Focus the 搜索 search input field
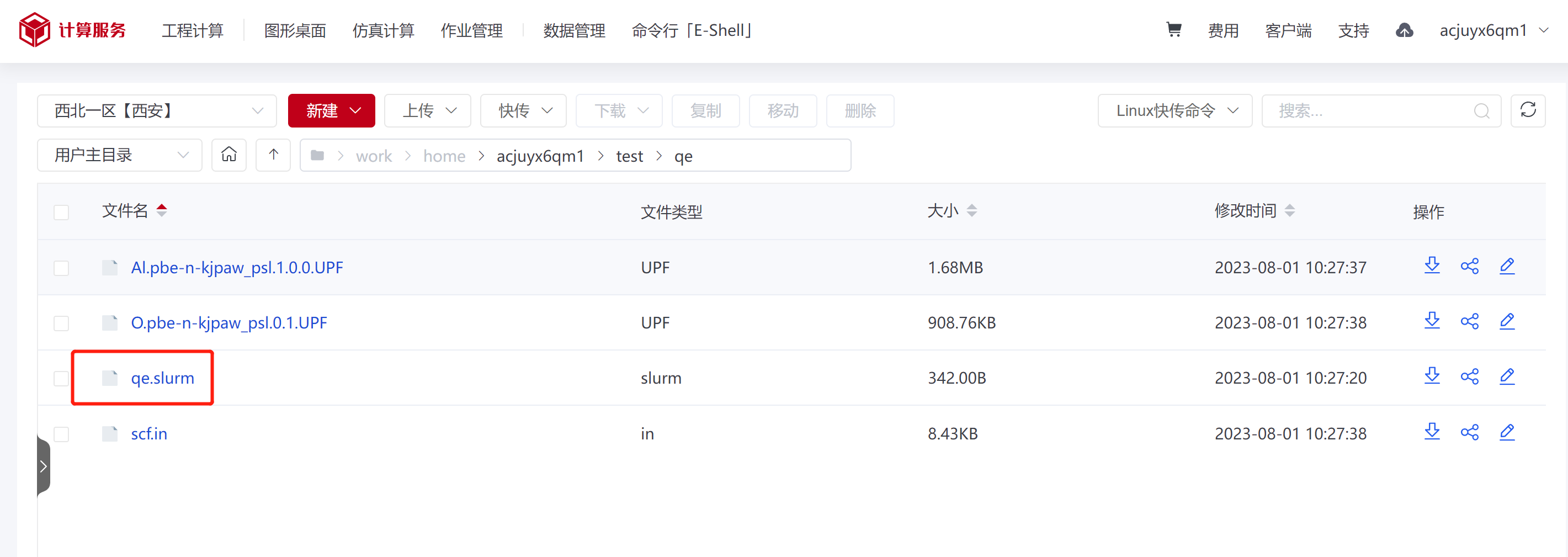This screenshot has width=1568, height=557. point(1381,111)
